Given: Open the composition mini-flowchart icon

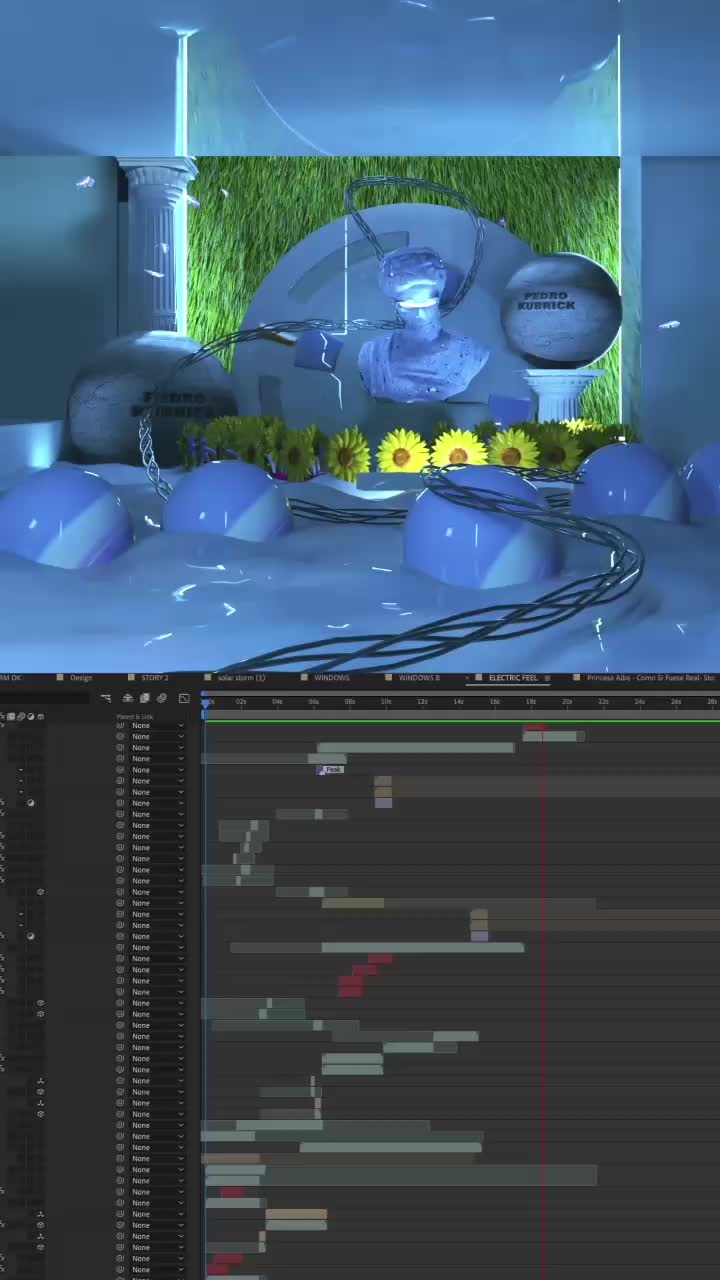Looking at the screenshot, I should 105,698.
